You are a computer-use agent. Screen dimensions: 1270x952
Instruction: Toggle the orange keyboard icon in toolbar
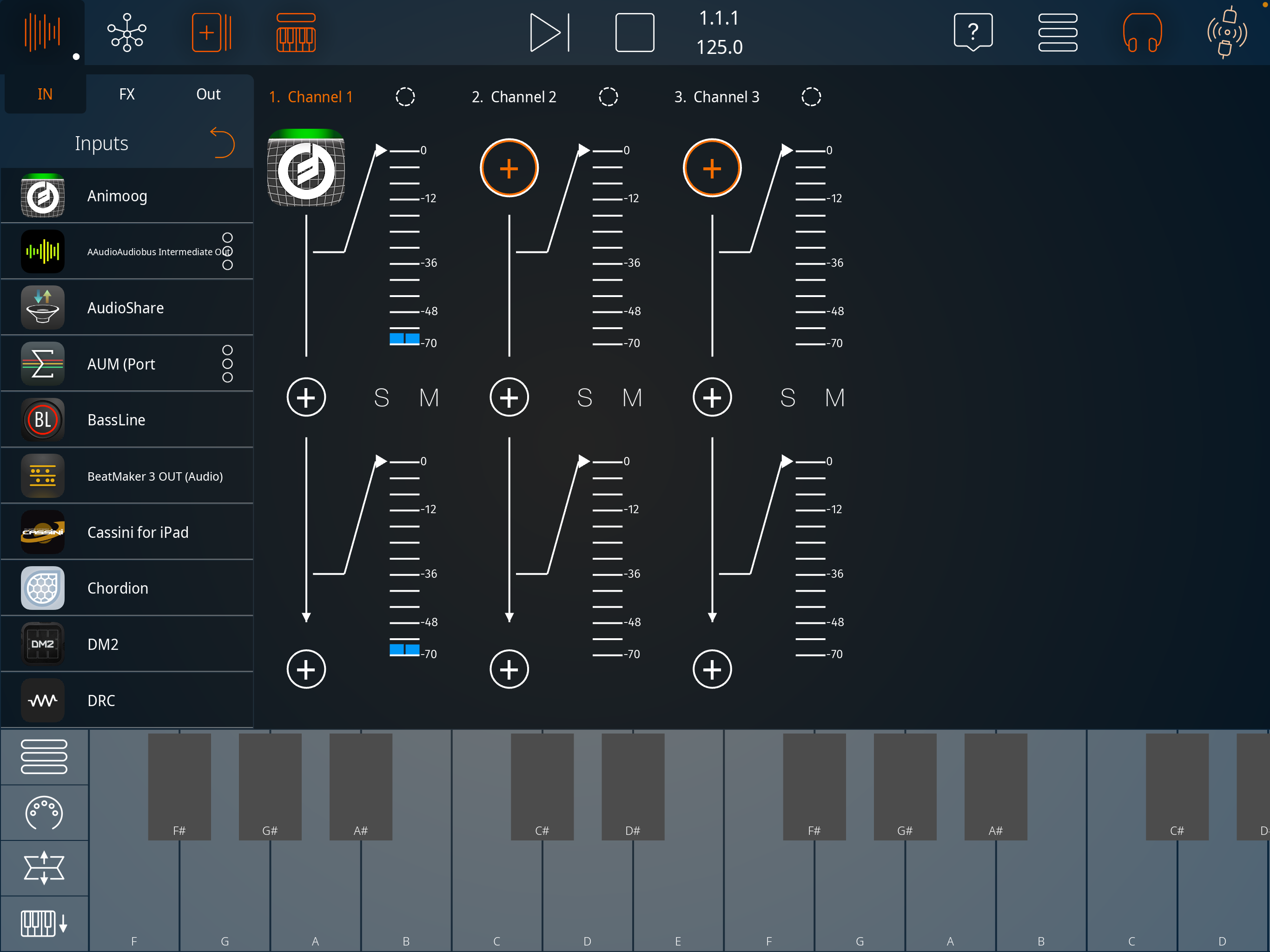[296, 32]
